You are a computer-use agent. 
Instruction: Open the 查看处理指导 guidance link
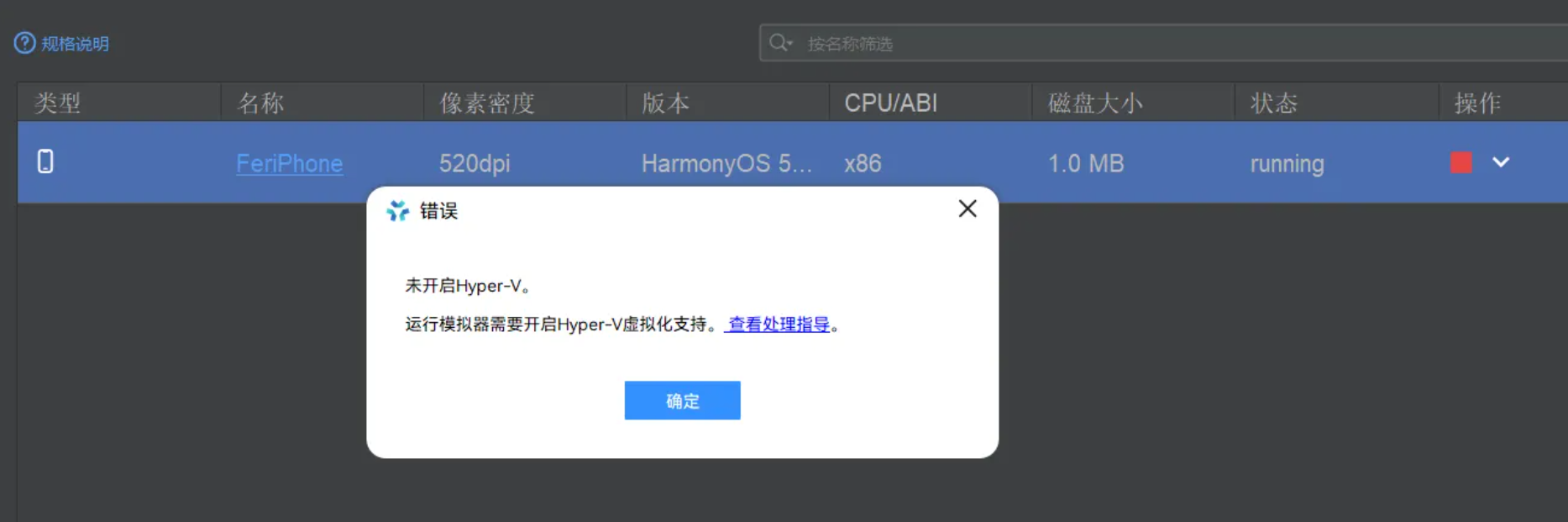pyautogui.click(x=779, y=324)
